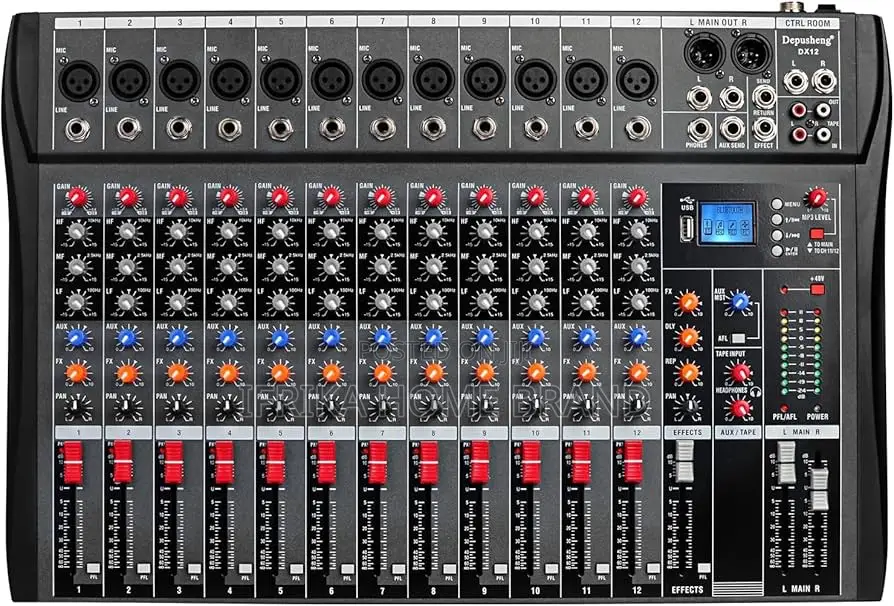Toggle the AFL switch under AUX MST
894x606 pixels.
738,338
